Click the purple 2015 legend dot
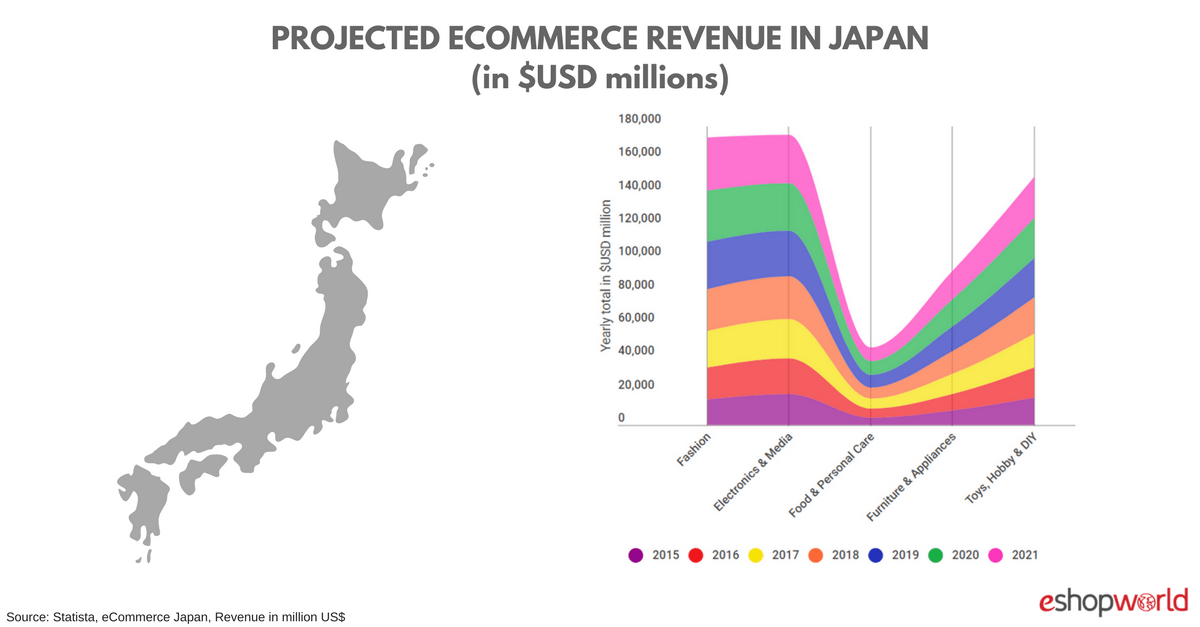Image resolution: width=1200 pixels, height=627 pixels. click(635, 555)
